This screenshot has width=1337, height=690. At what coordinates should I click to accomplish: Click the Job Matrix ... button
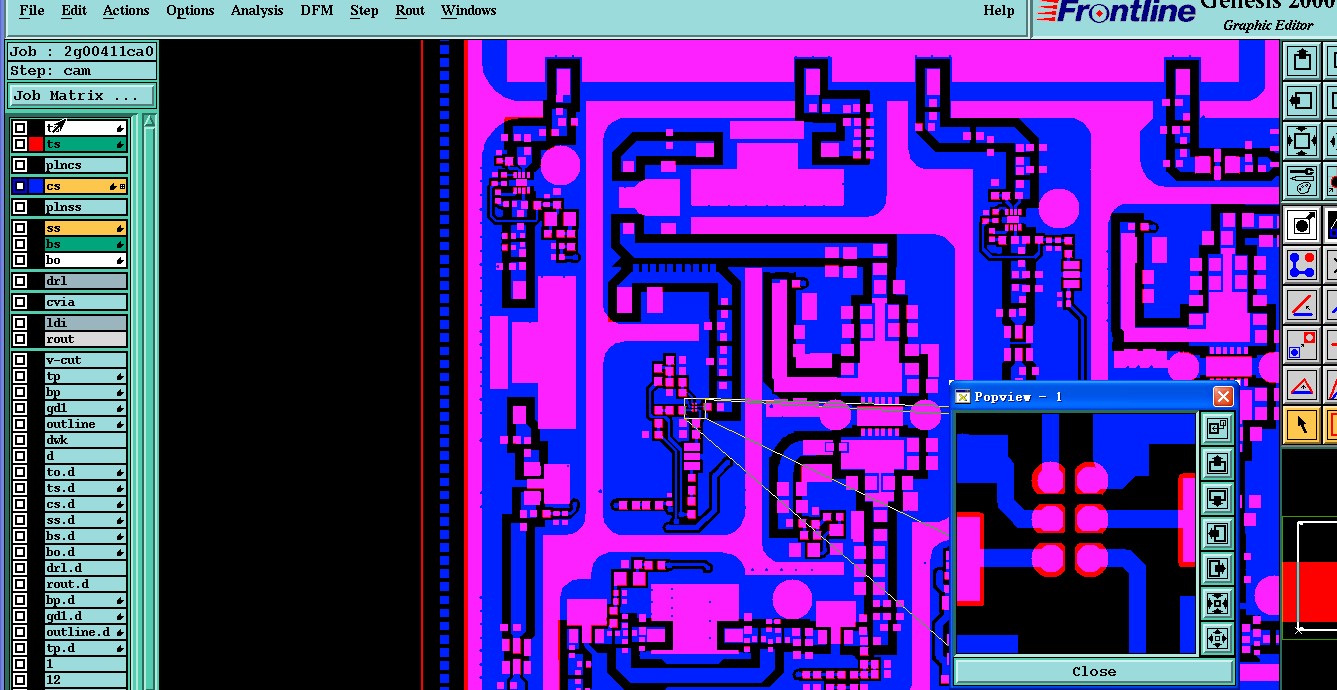pyautogui.click(x=82, y=96)
